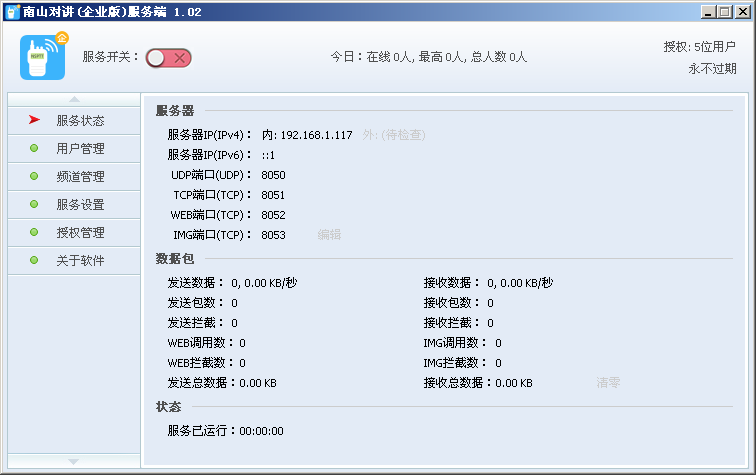Click the 外:(待检查) external IP link
Viewport: 756px width, 475px height.
(x=393, y=135)
